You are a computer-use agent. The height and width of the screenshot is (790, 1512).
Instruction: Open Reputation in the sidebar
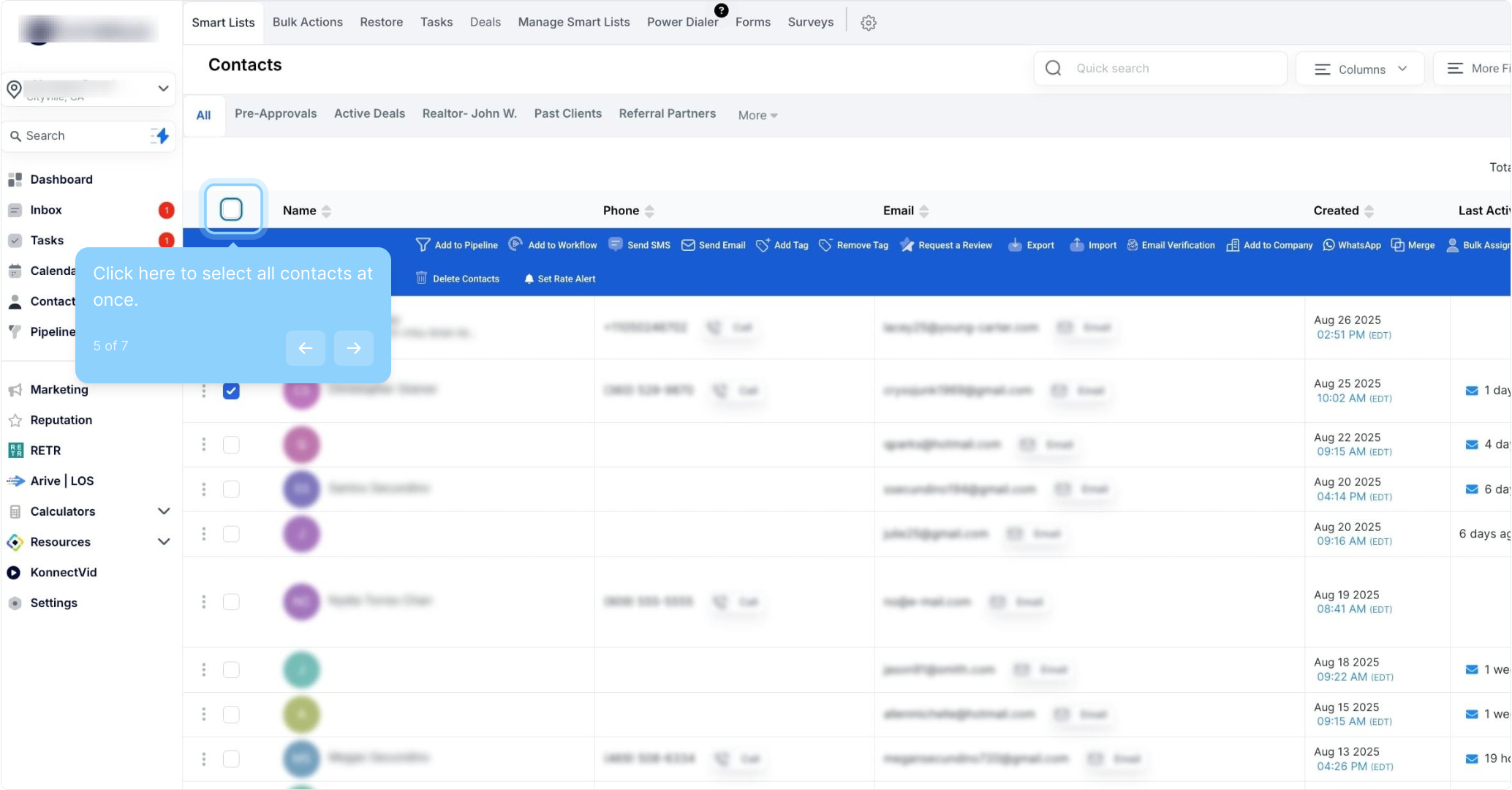(61, 420)
